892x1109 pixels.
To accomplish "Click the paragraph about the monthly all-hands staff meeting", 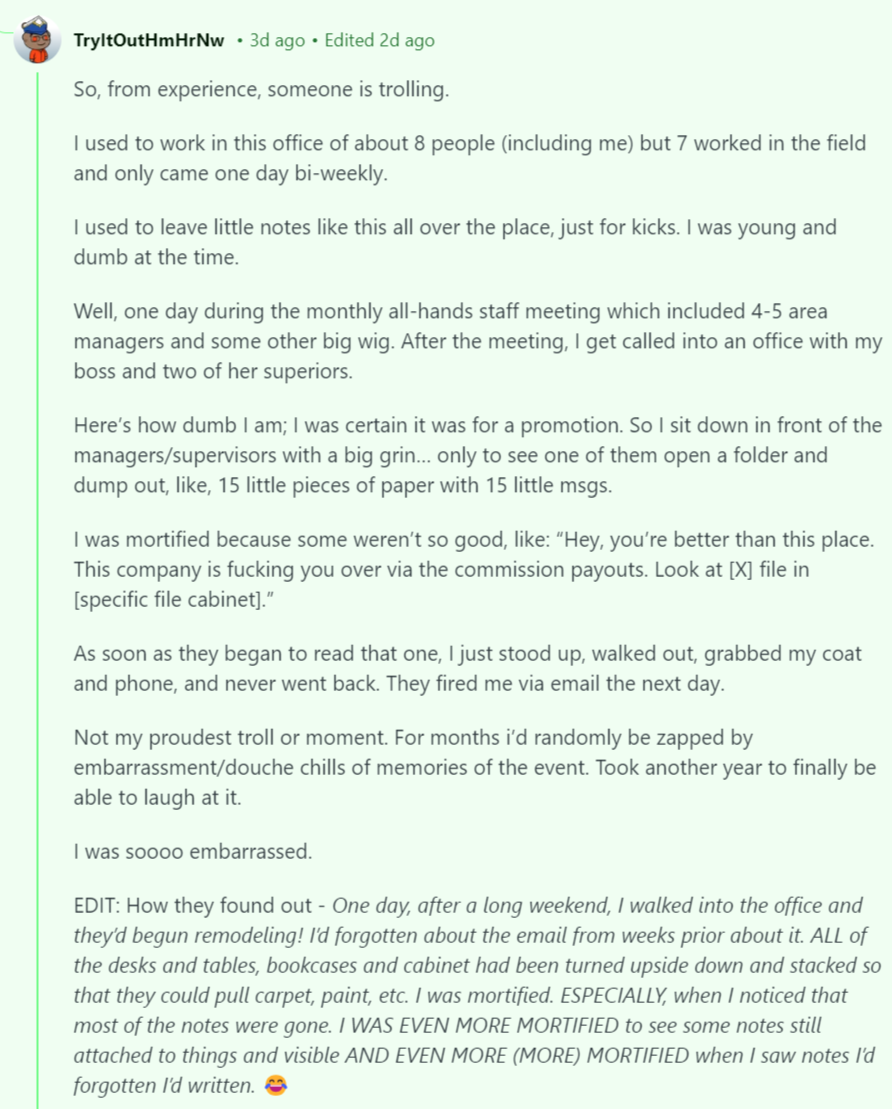I will [x=477, y=341].
